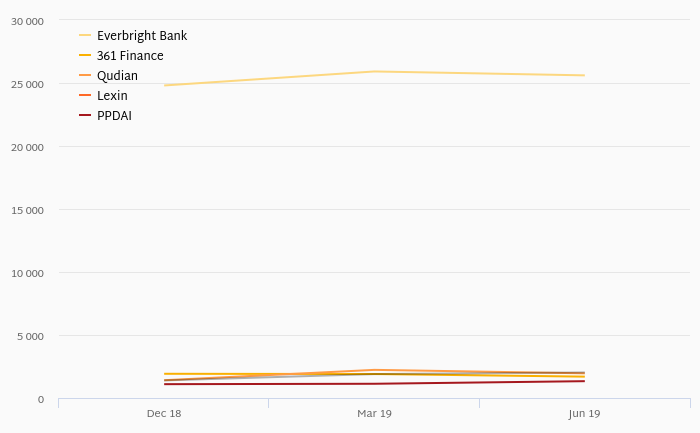Click the PPDAI dark red legend swatch

[85, 116]
